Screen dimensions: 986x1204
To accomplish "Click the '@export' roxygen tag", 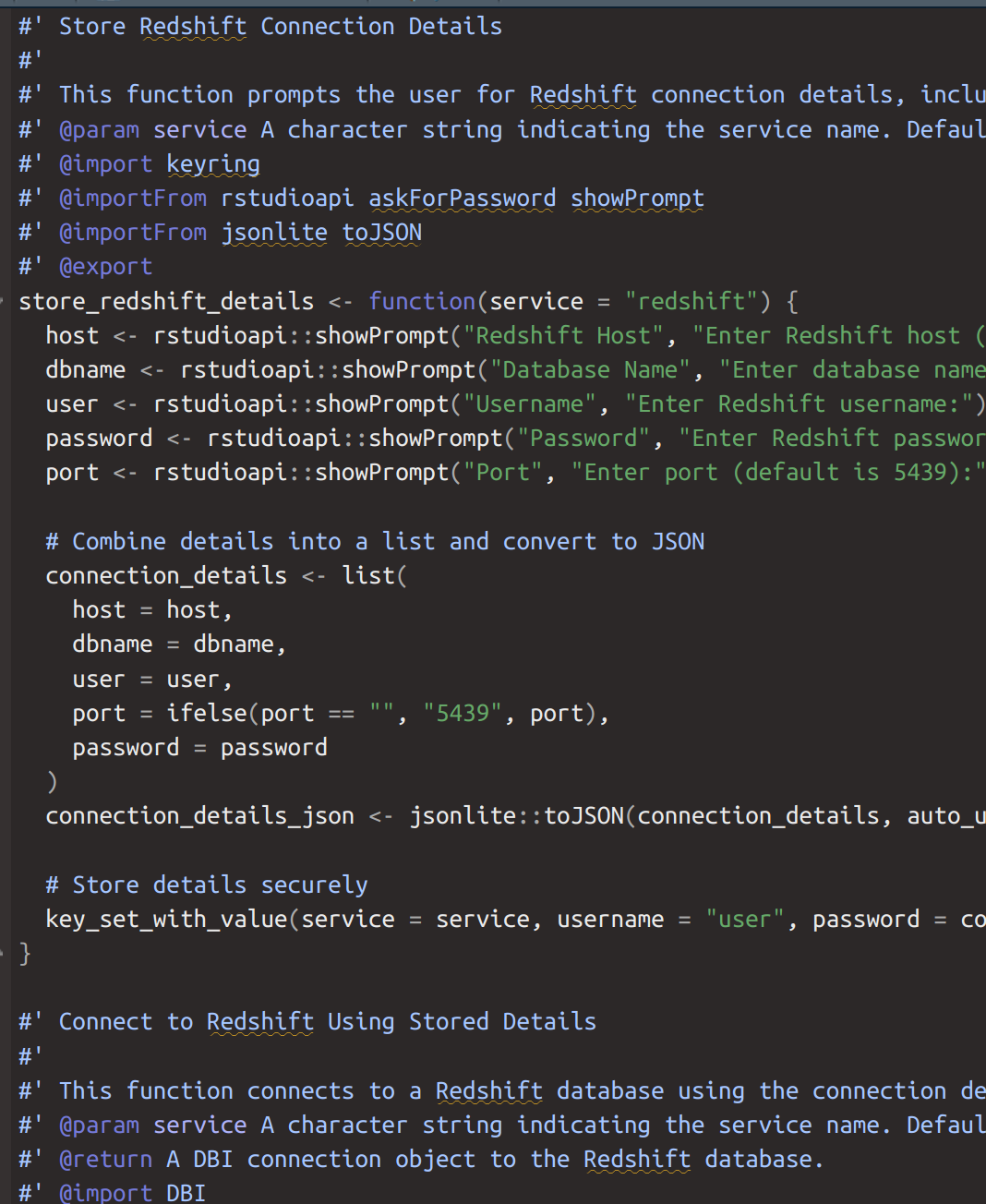I will pyautogui.click(x=105, y=267).
